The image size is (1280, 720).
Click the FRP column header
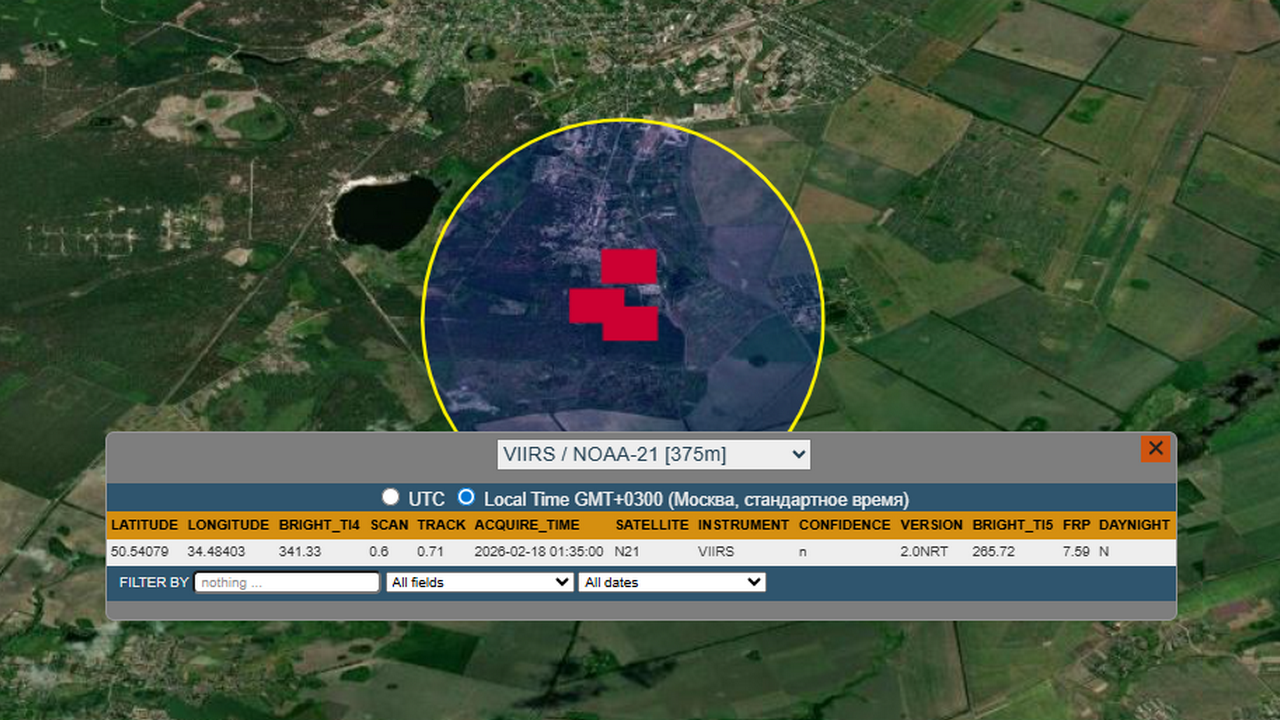(x=1076, y=525)
